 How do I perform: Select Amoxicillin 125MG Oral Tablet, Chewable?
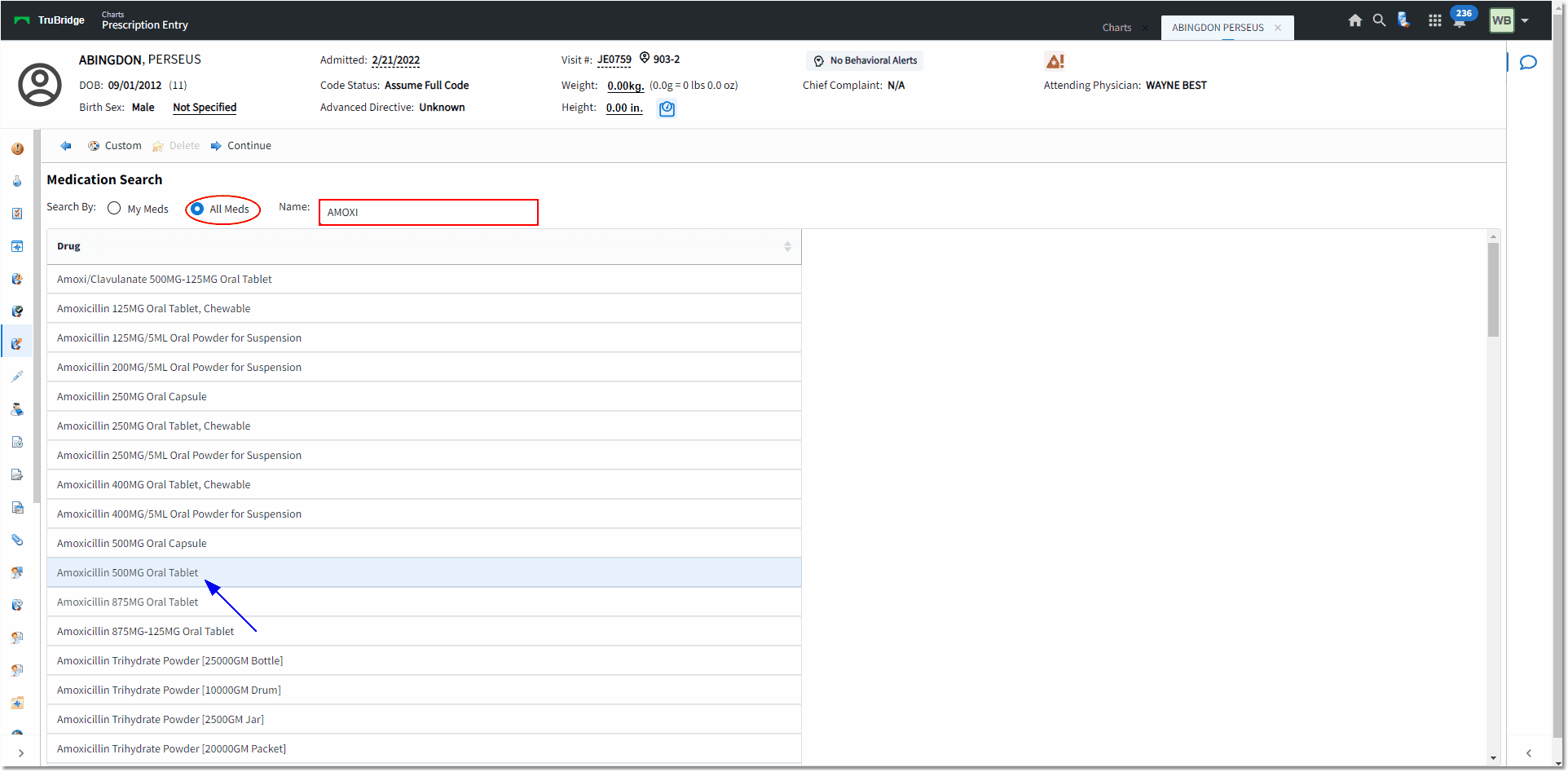coord(424,308)
